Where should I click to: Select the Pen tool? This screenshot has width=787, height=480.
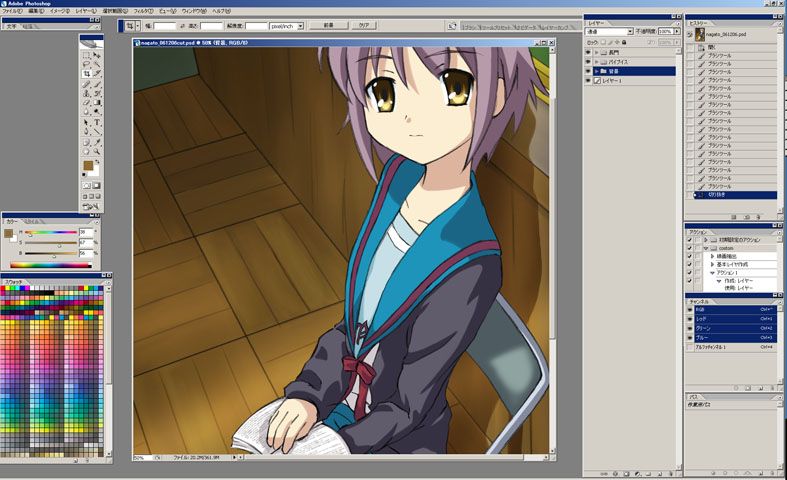point(86,132)
